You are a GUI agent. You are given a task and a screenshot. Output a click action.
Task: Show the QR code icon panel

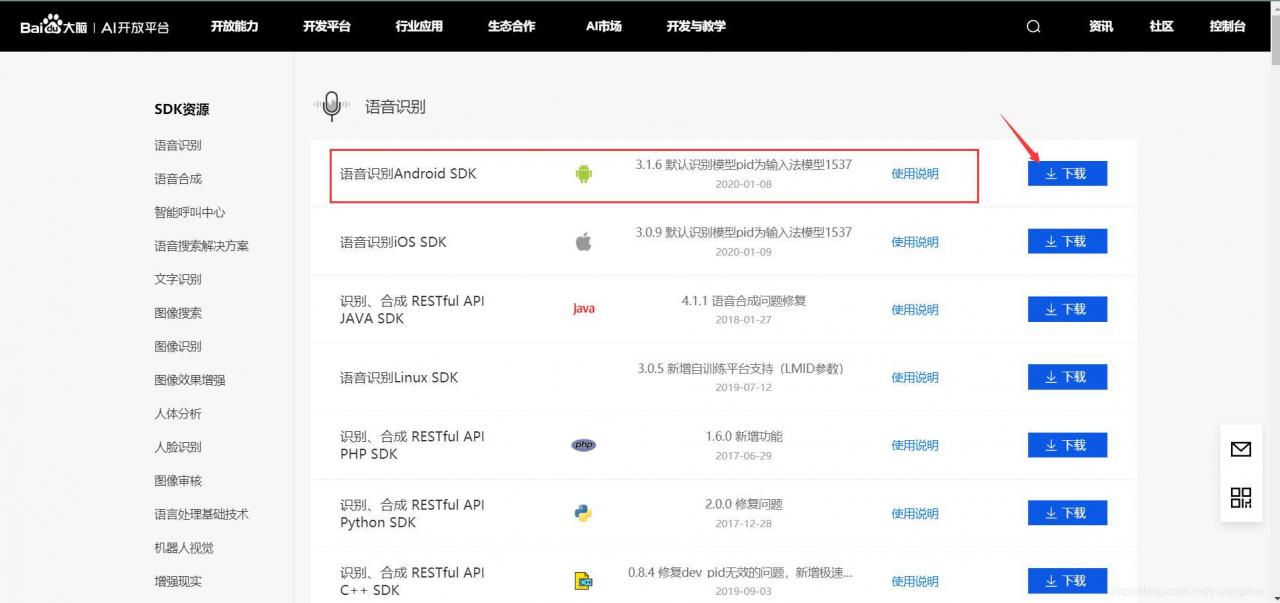point(1241,497)
